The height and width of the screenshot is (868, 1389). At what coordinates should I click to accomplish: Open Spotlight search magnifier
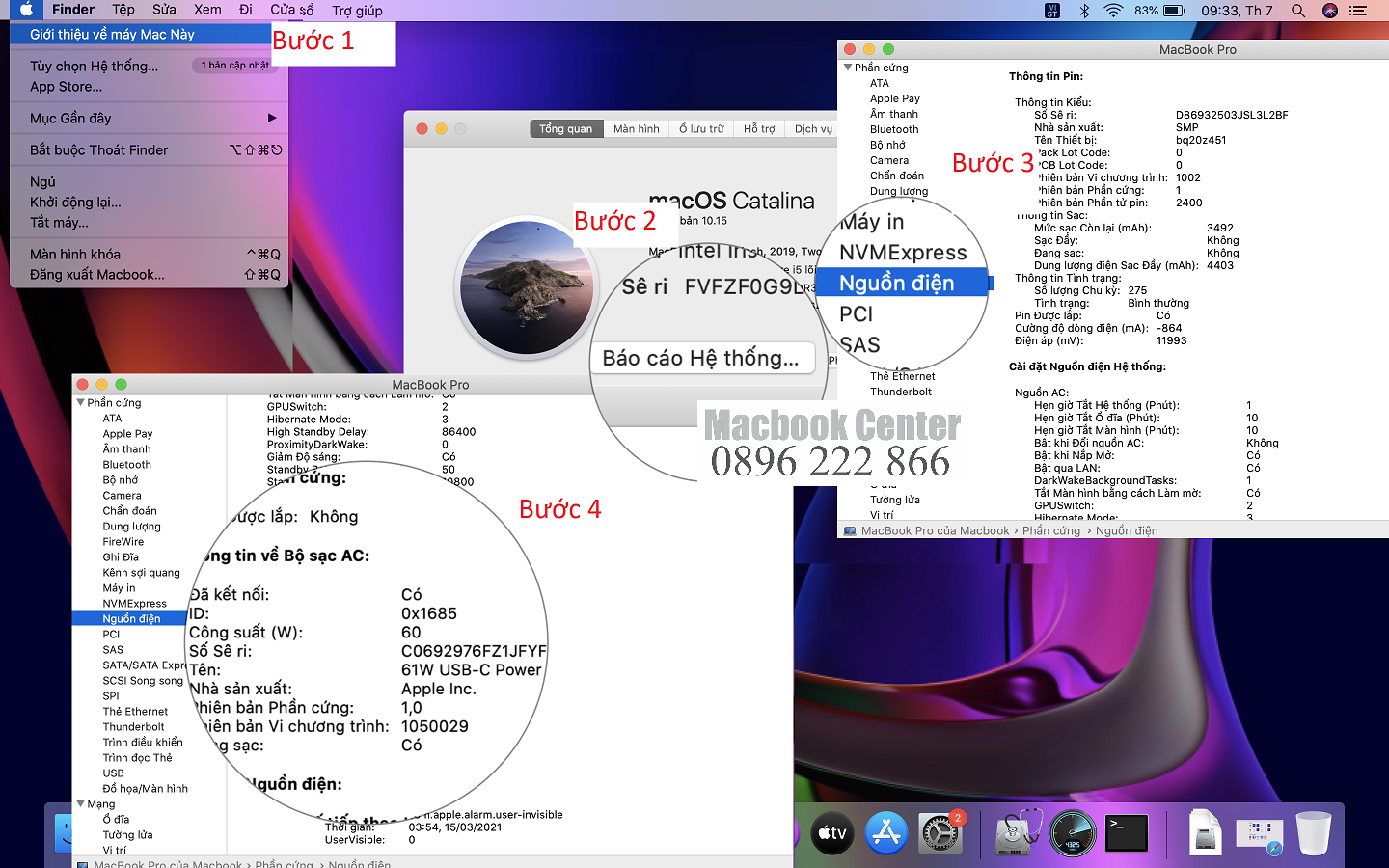(1298, 11)
